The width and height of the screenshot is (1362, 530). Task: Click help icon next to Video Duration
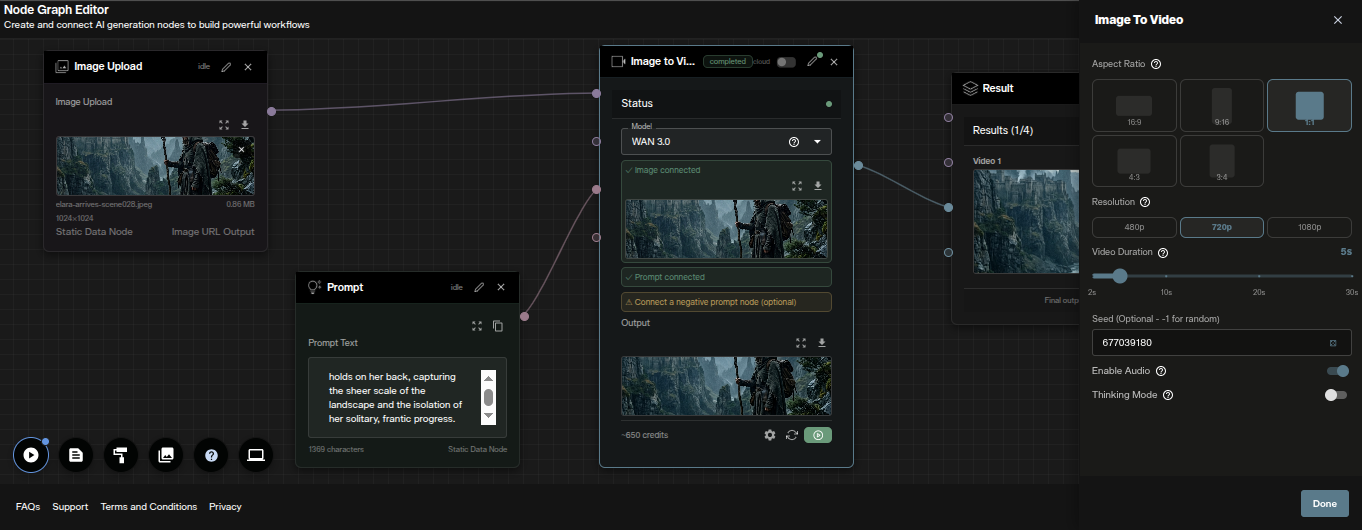pos(1163,252)
